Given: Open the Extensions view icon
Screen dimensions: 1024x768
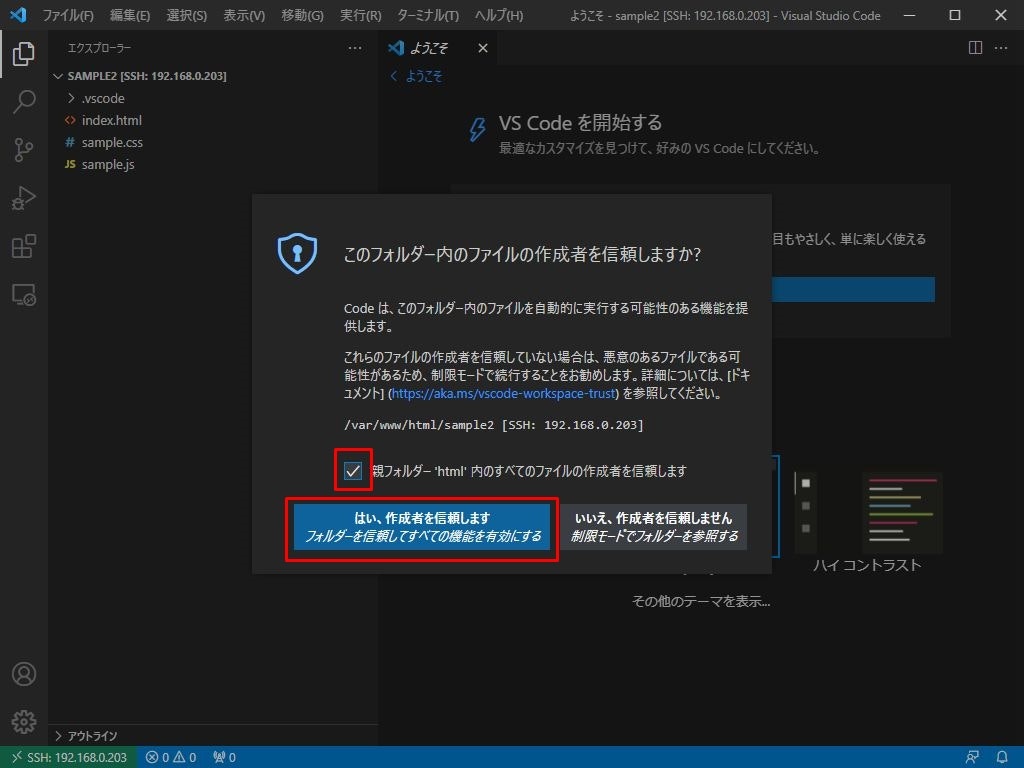Looking at the screenshot, I should coord(24,246).
